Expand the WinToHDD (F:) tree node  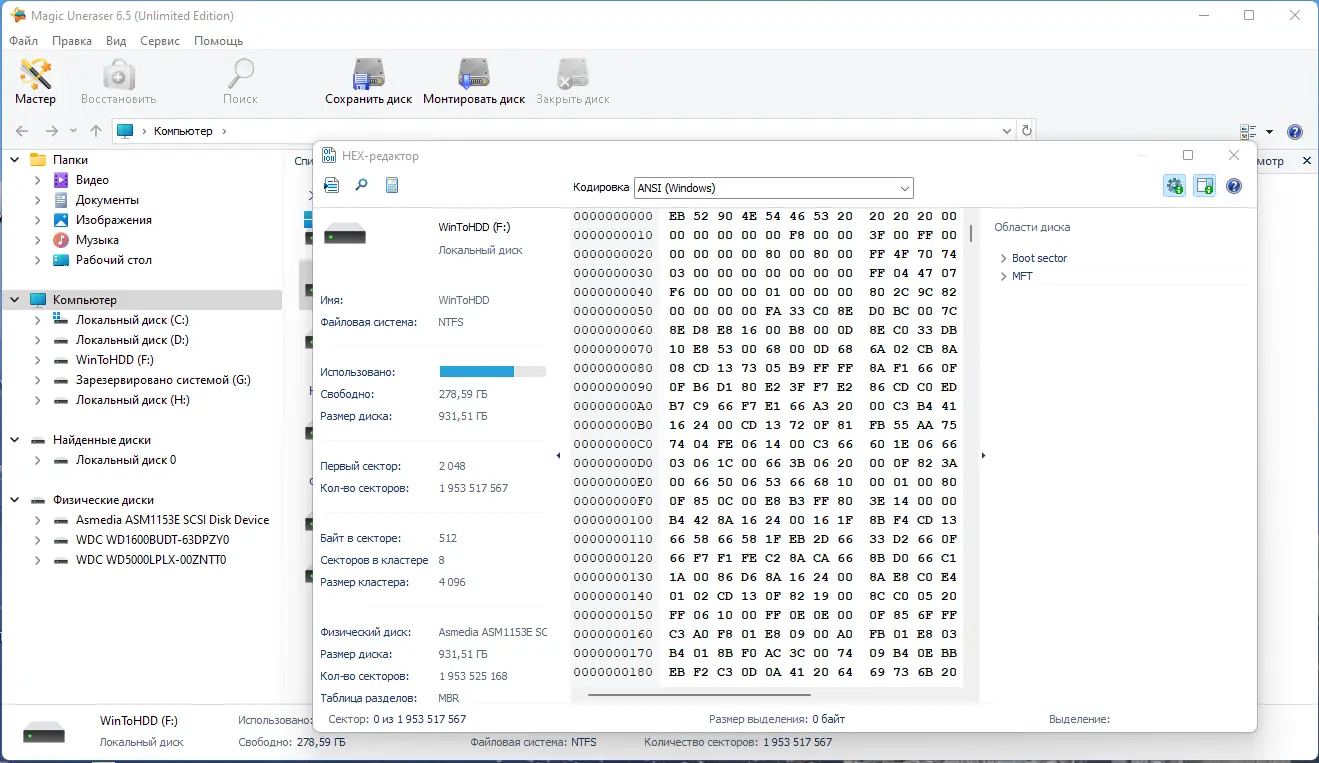click(x=38, y=360)
